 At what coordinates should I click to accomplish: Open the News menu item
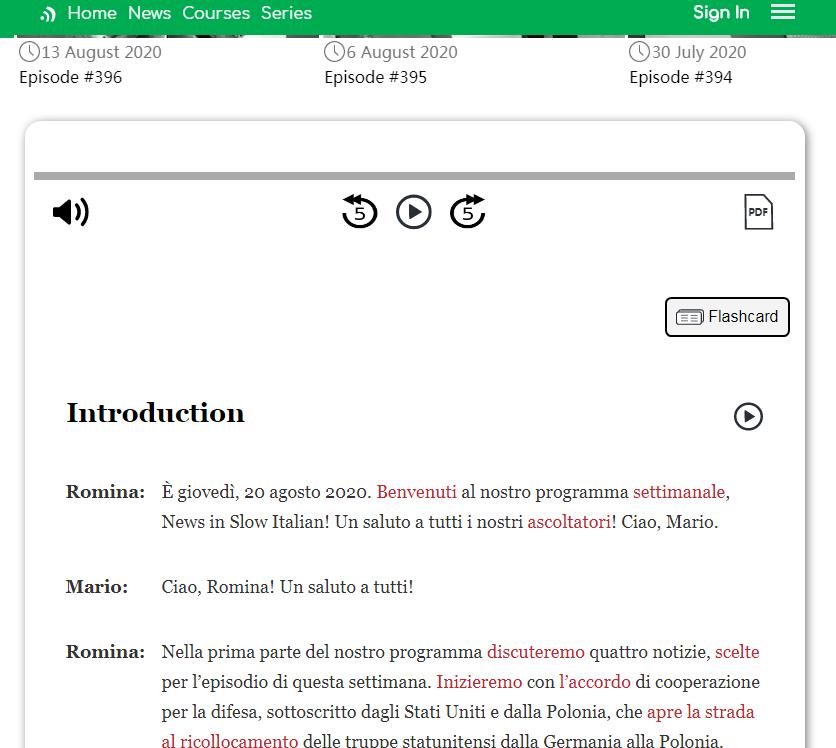tap(149, 13)
